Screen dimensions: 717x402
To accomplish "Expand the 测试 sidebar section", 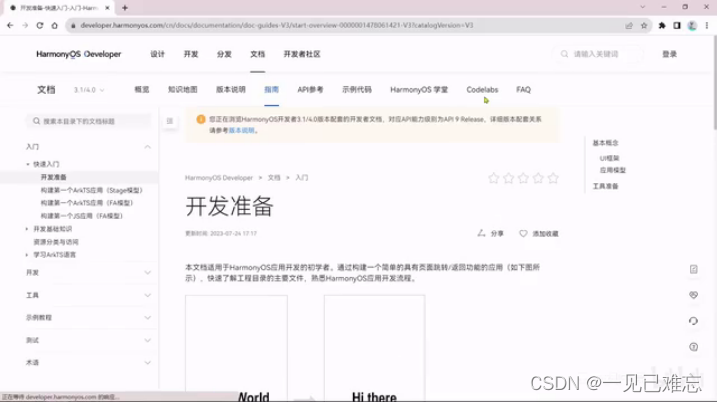I will [147, 340].
